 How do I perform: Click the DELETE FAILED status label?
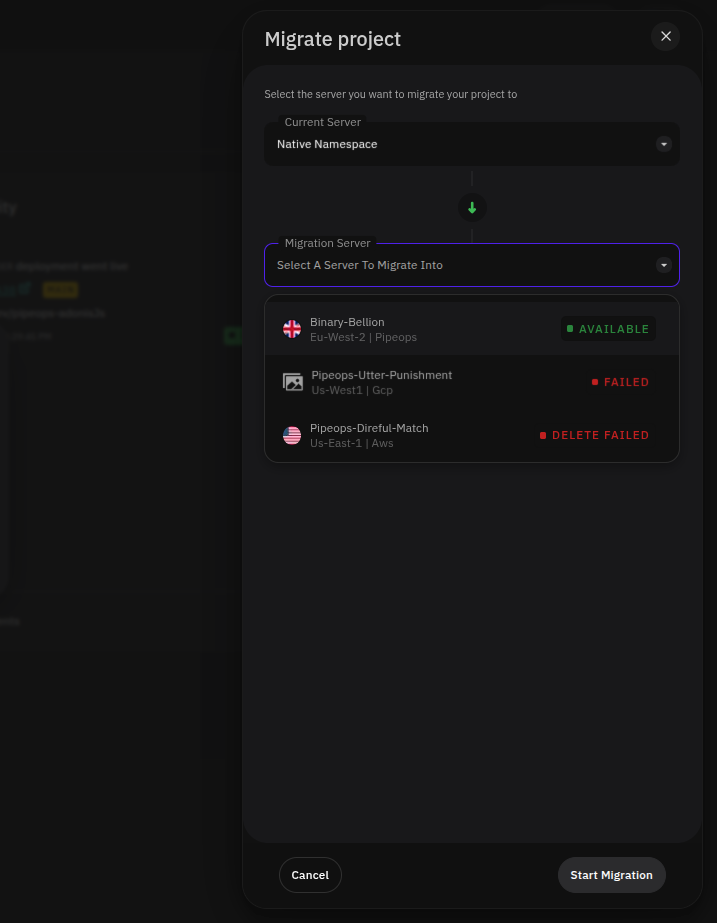point(595,435)
